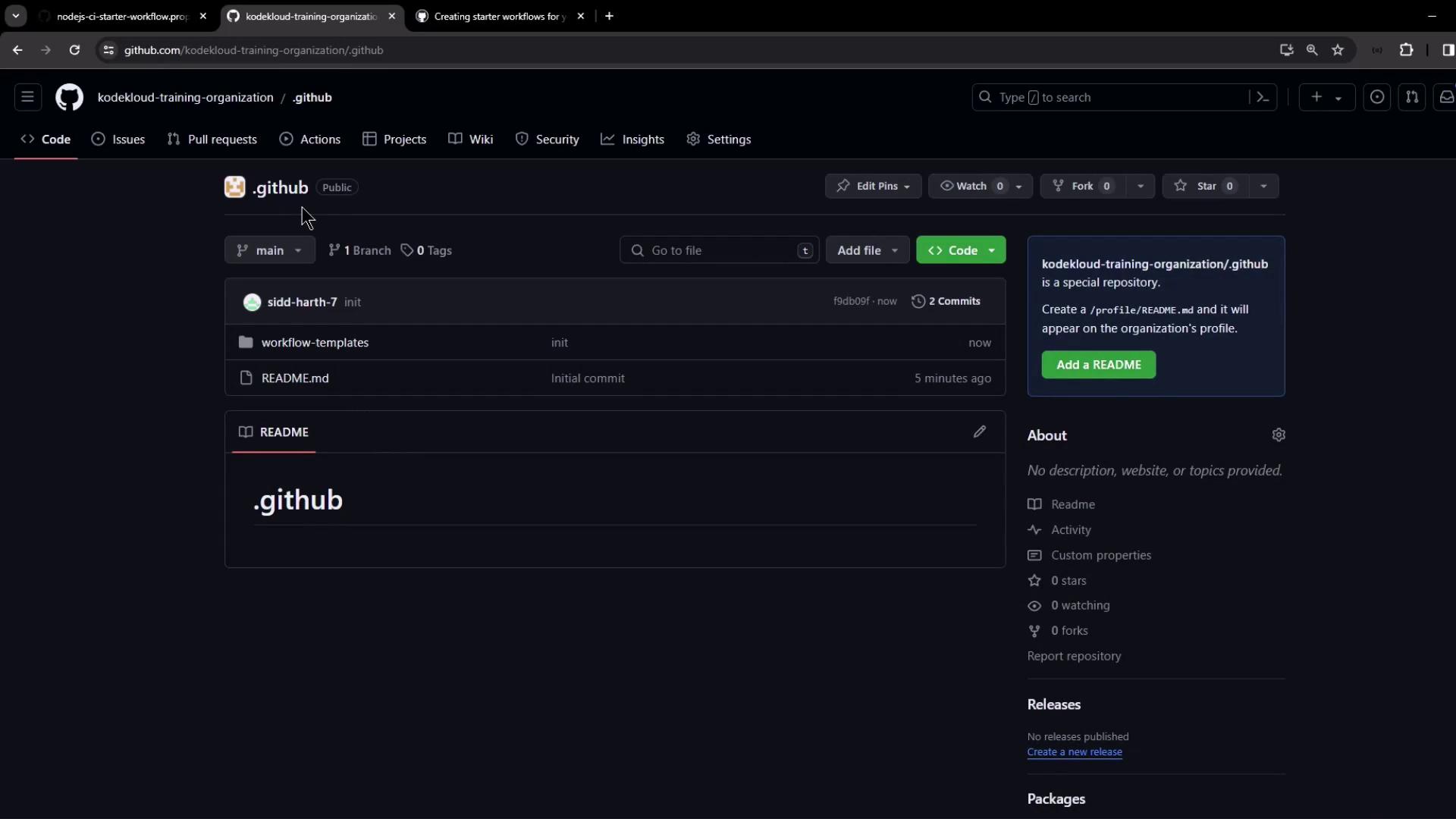Open issues icon in header
1456x819 pixels.
click(1377, 97)
